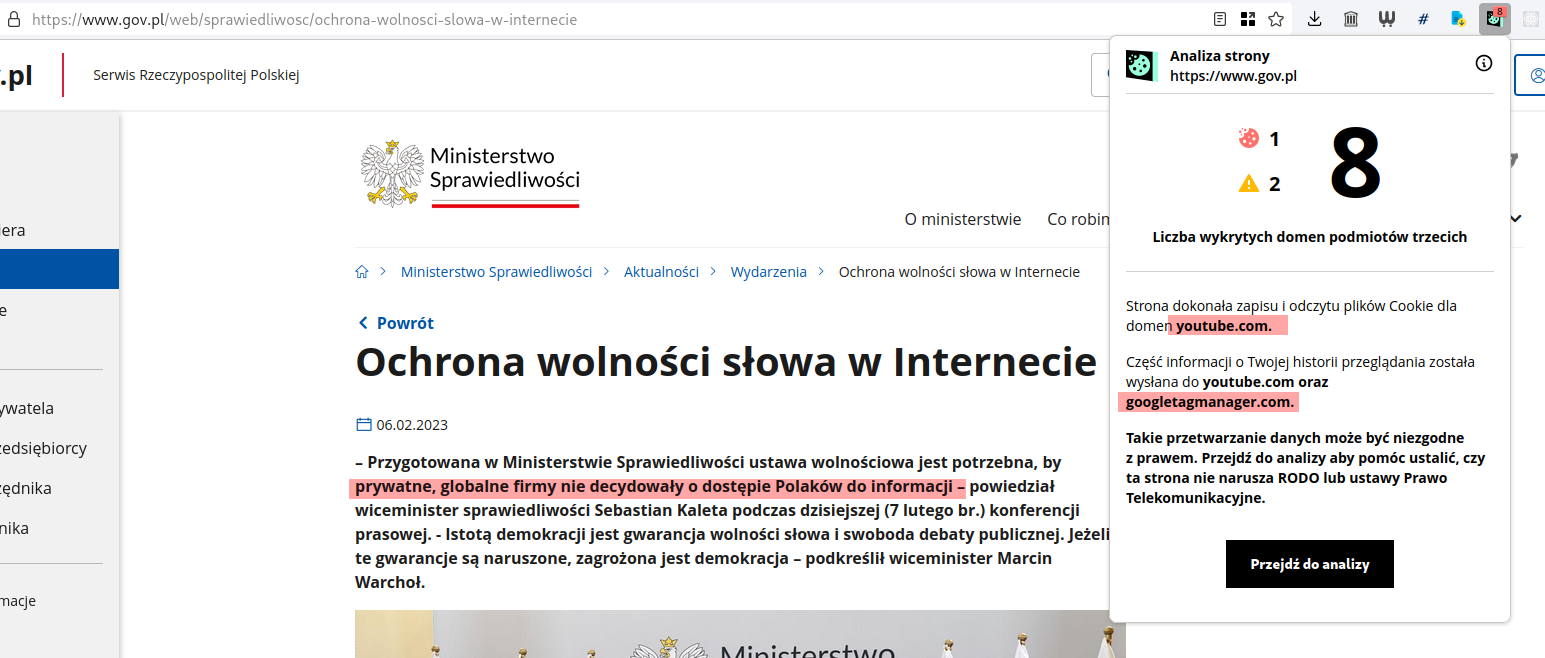Image resolution: width=1545 pixels, height=658 pixels.
Task: Open the Aktualności breadcrumb link
Action: pyautogui.click(x=661, y=272)
